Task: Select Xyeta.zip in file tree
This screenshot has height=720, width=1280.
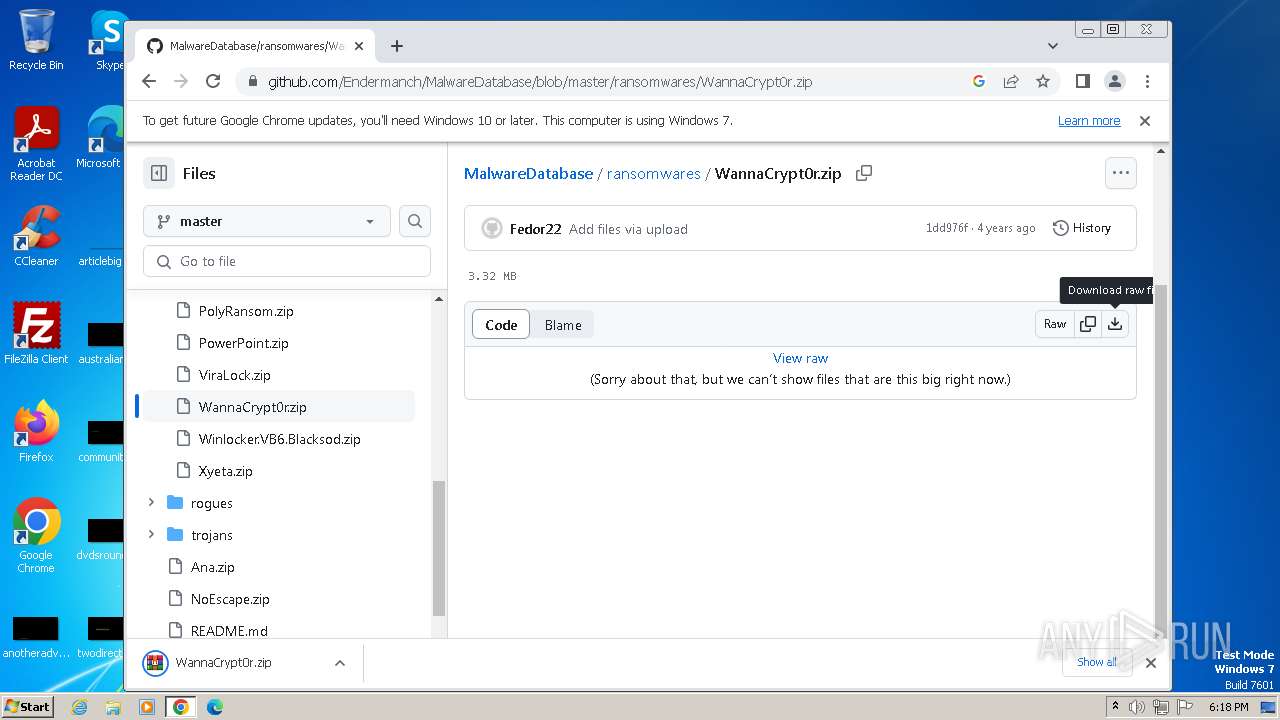Action: coord(225,471)
